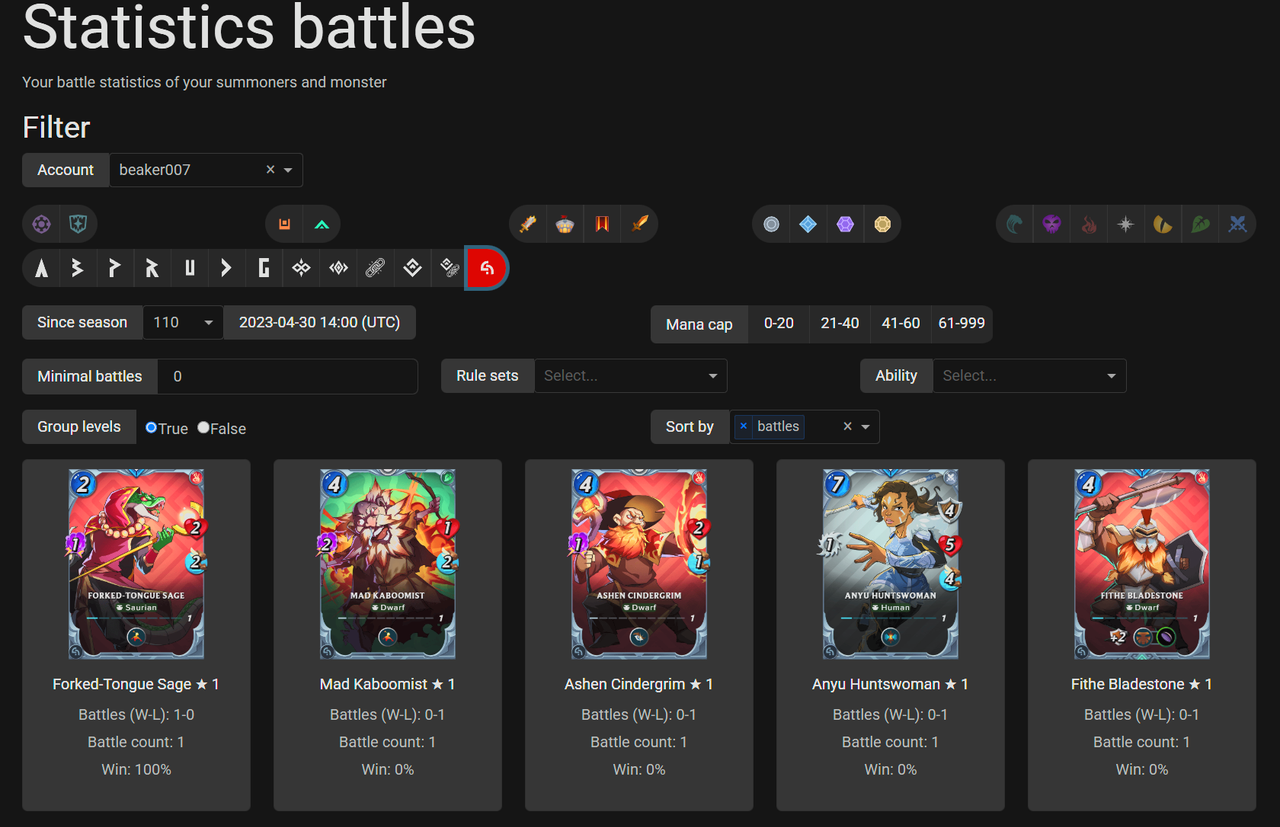
Task: Open the Ability select dropdown
Action: [1029, 376]
